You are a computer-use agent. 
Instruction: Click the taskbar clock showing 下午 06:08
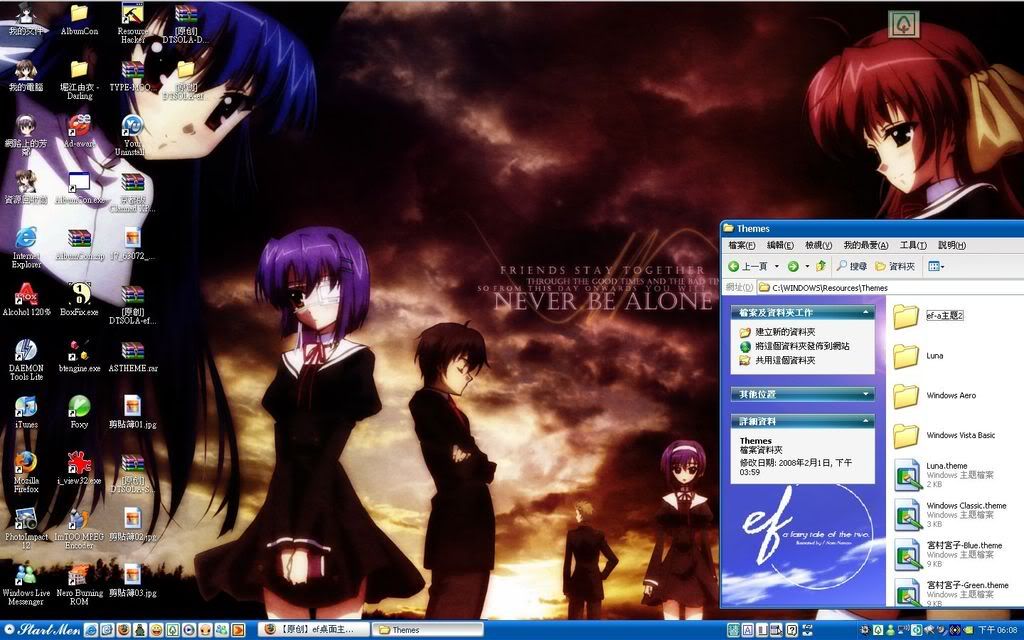pyautogui.click(x=998, y=630)
